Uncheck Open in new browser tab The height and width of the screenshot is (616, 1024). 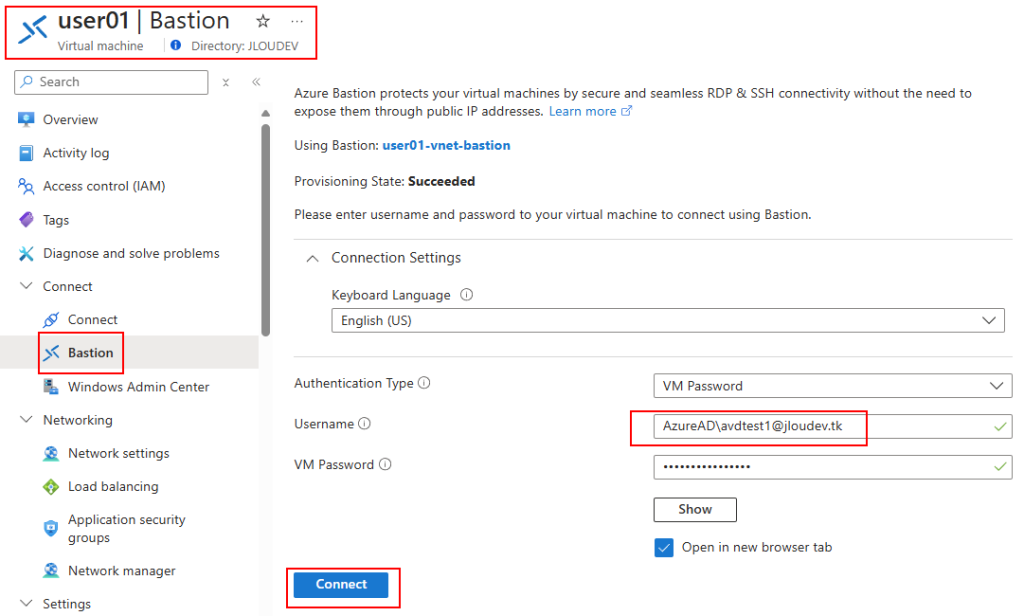coord(664,547)
